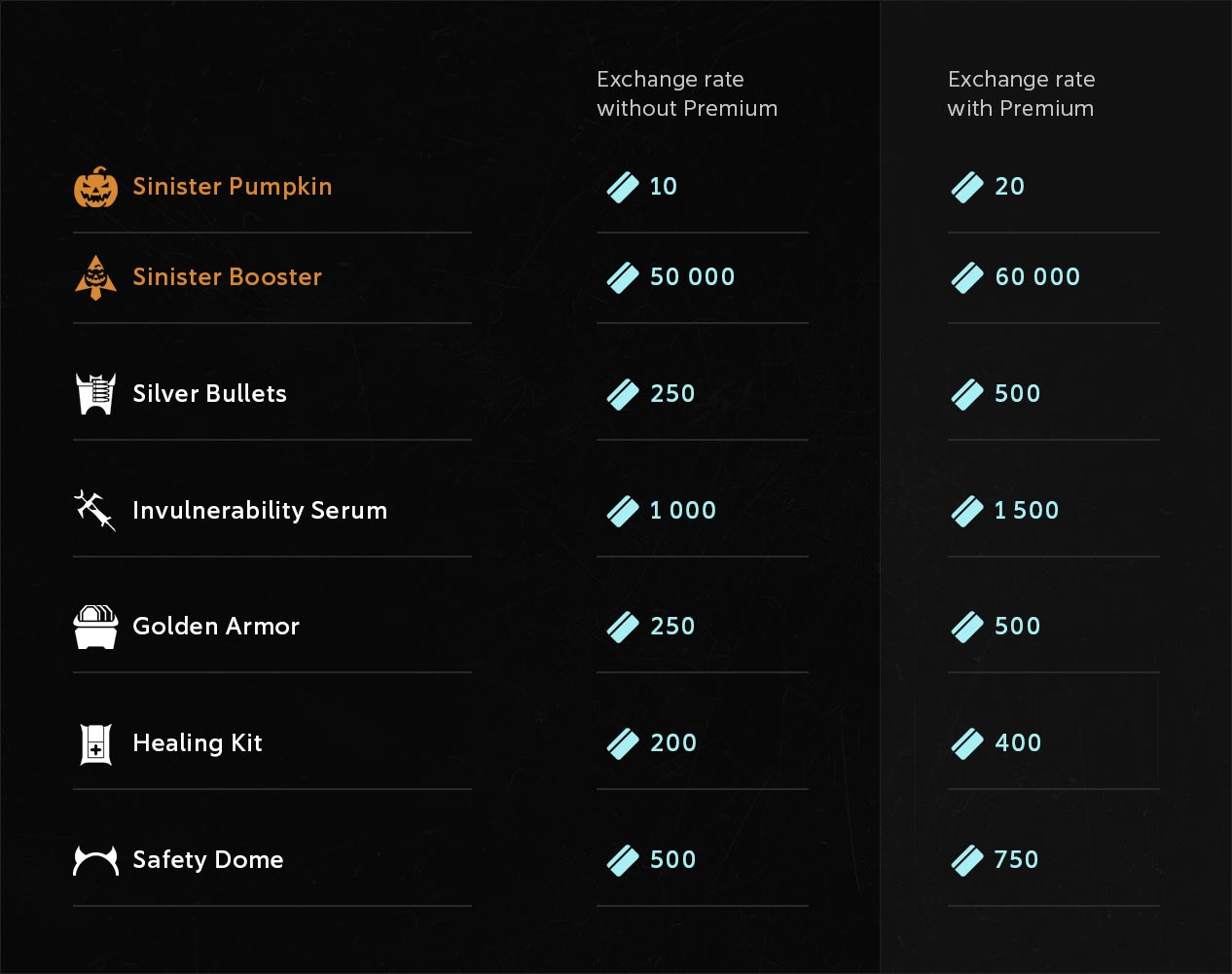Click the Safety Dome icon
Viewport: 1232px width, 974px height.
tap(95, 860)
